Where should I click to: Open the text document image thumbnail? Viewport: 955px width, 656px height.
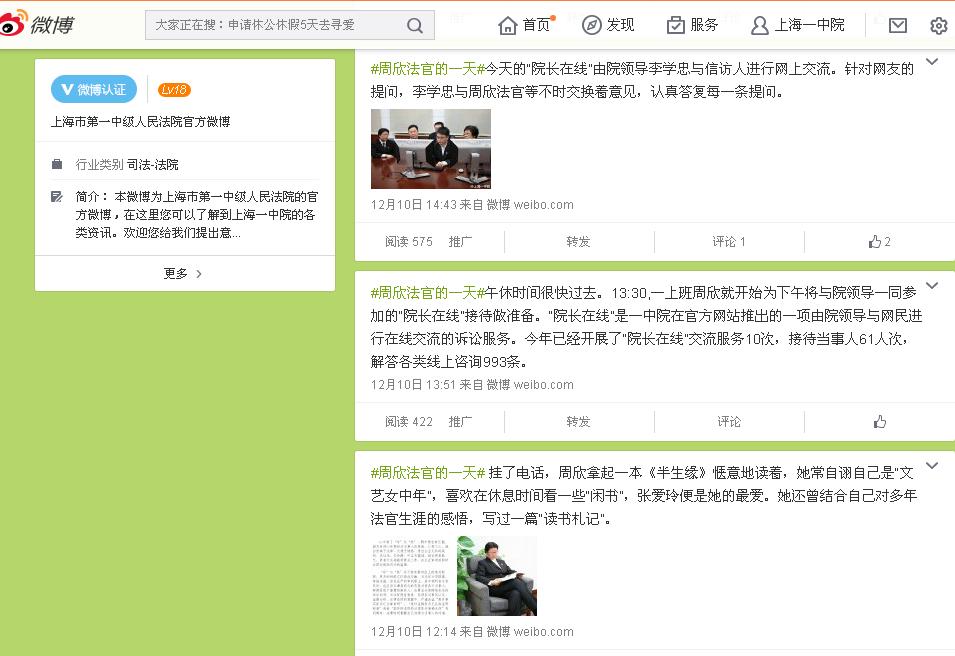click(x=411, y=576)
